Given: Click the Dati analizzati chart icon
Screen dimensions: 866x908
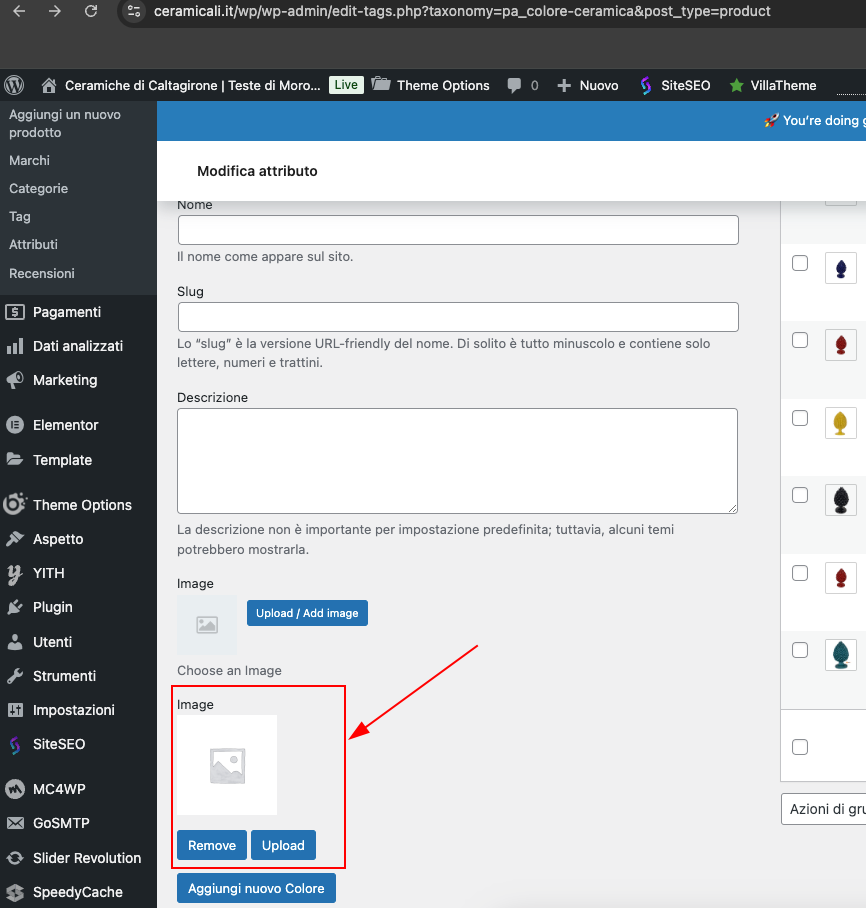Looking at the screenshot, I should pyautogui.click(x=15, y=346).
